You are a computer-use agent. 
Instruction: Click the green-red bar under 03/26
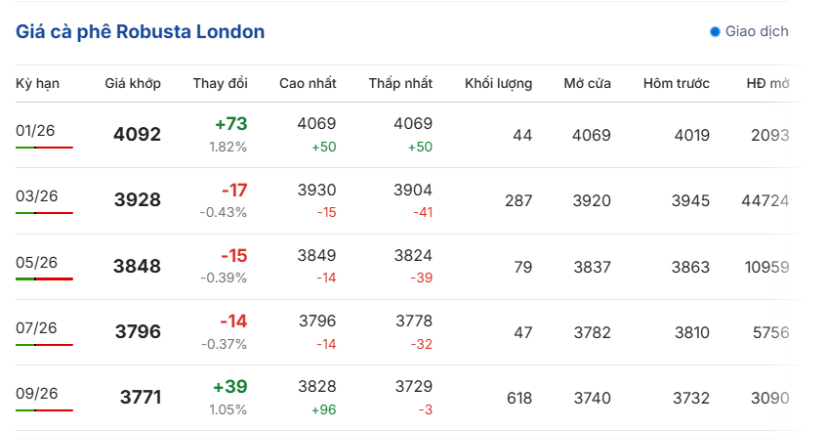click(44, 212)
